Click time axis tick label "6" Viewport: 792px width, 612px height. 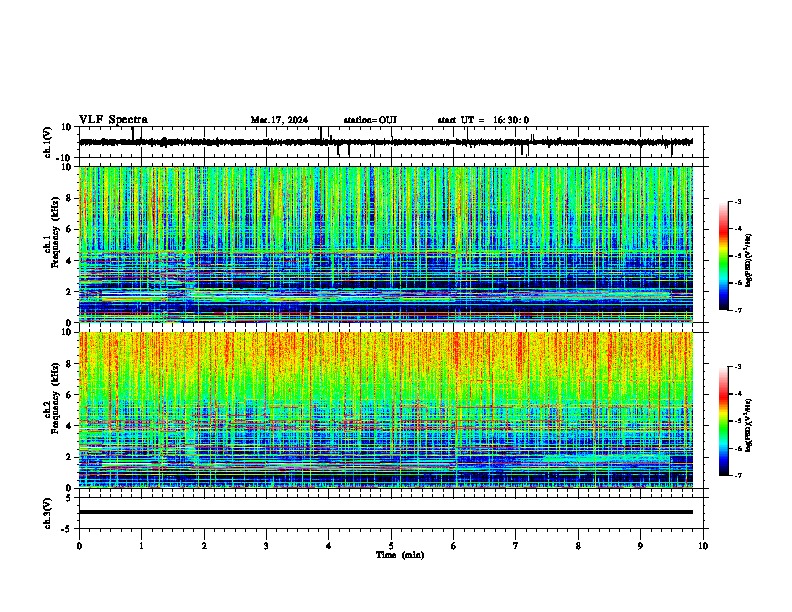pos(454,546)
